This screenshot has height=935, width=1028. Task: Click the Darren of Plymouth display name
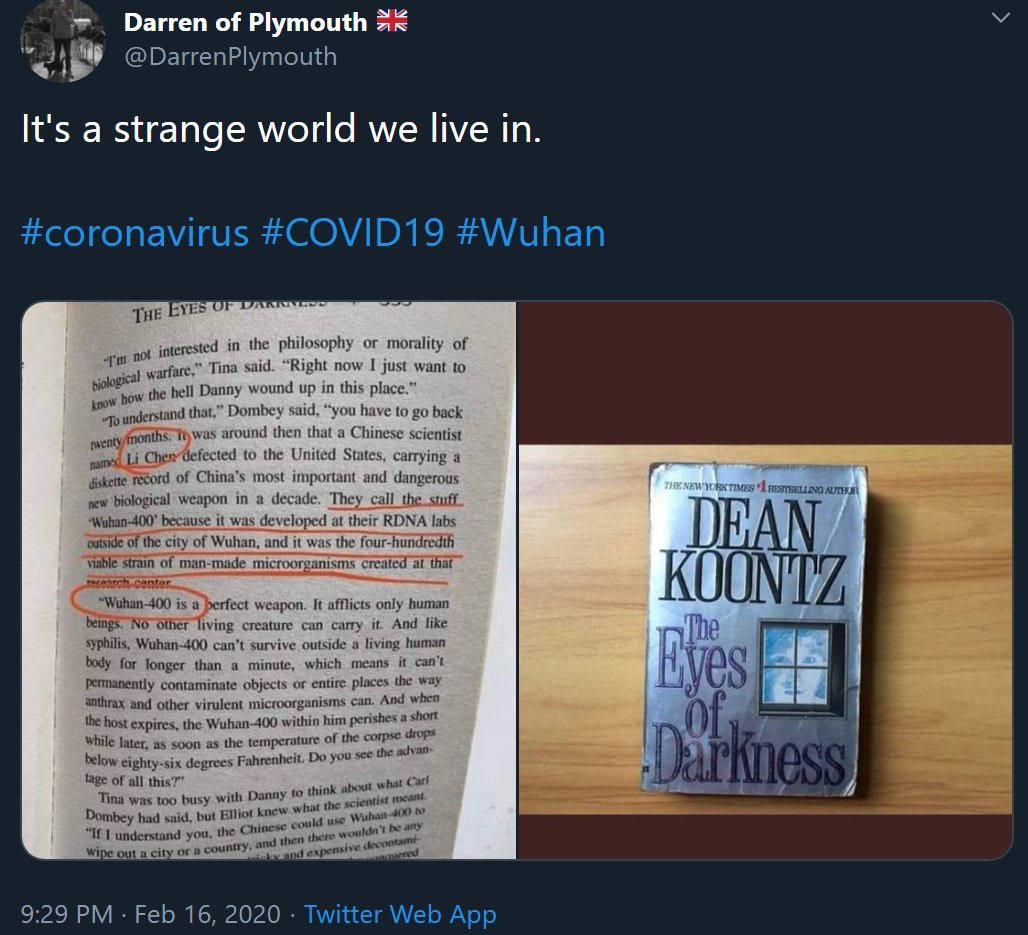(x=245, y=22)
